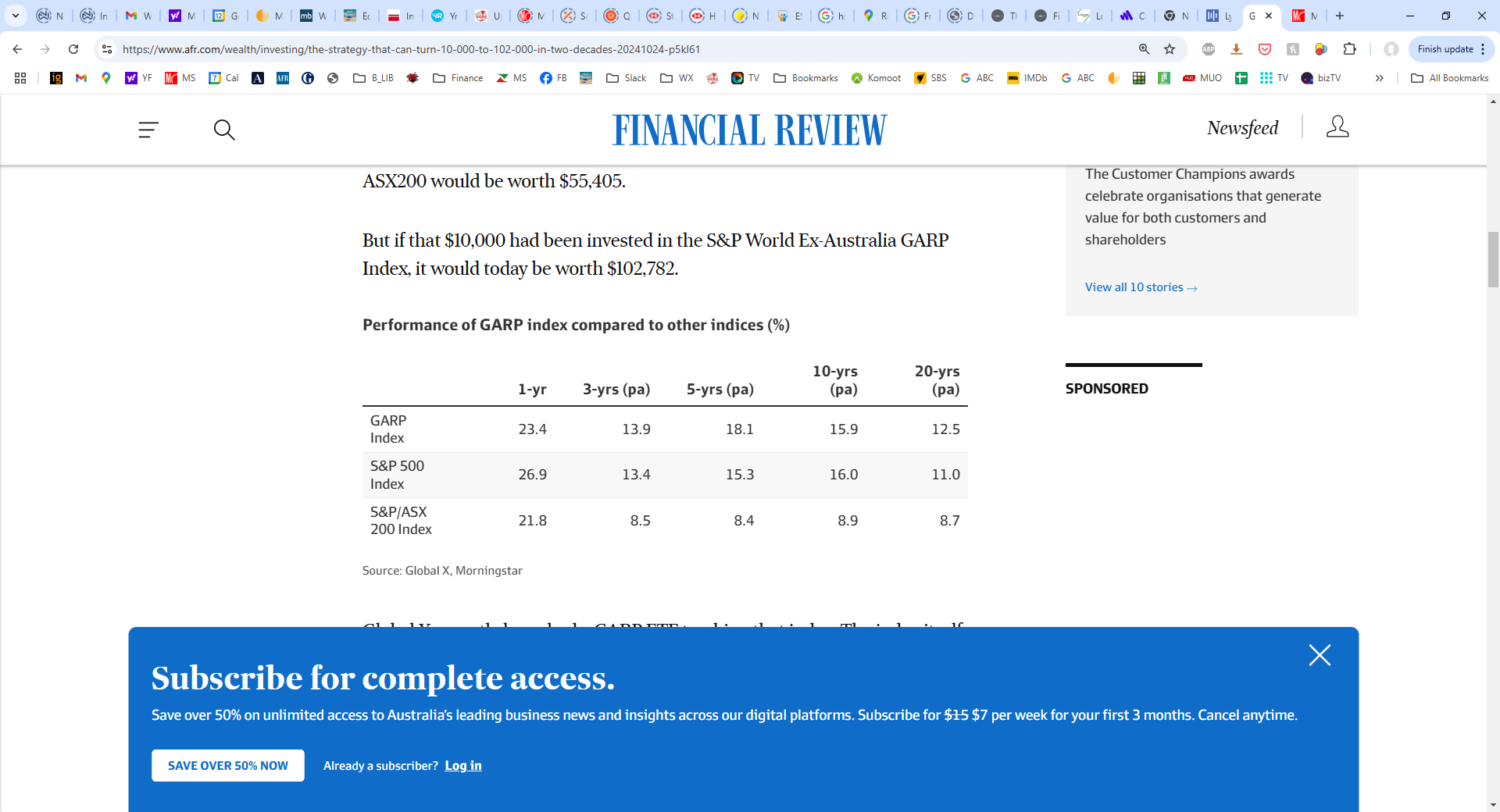
Task: Click the Financial Review logo
Action: [750, 130]
